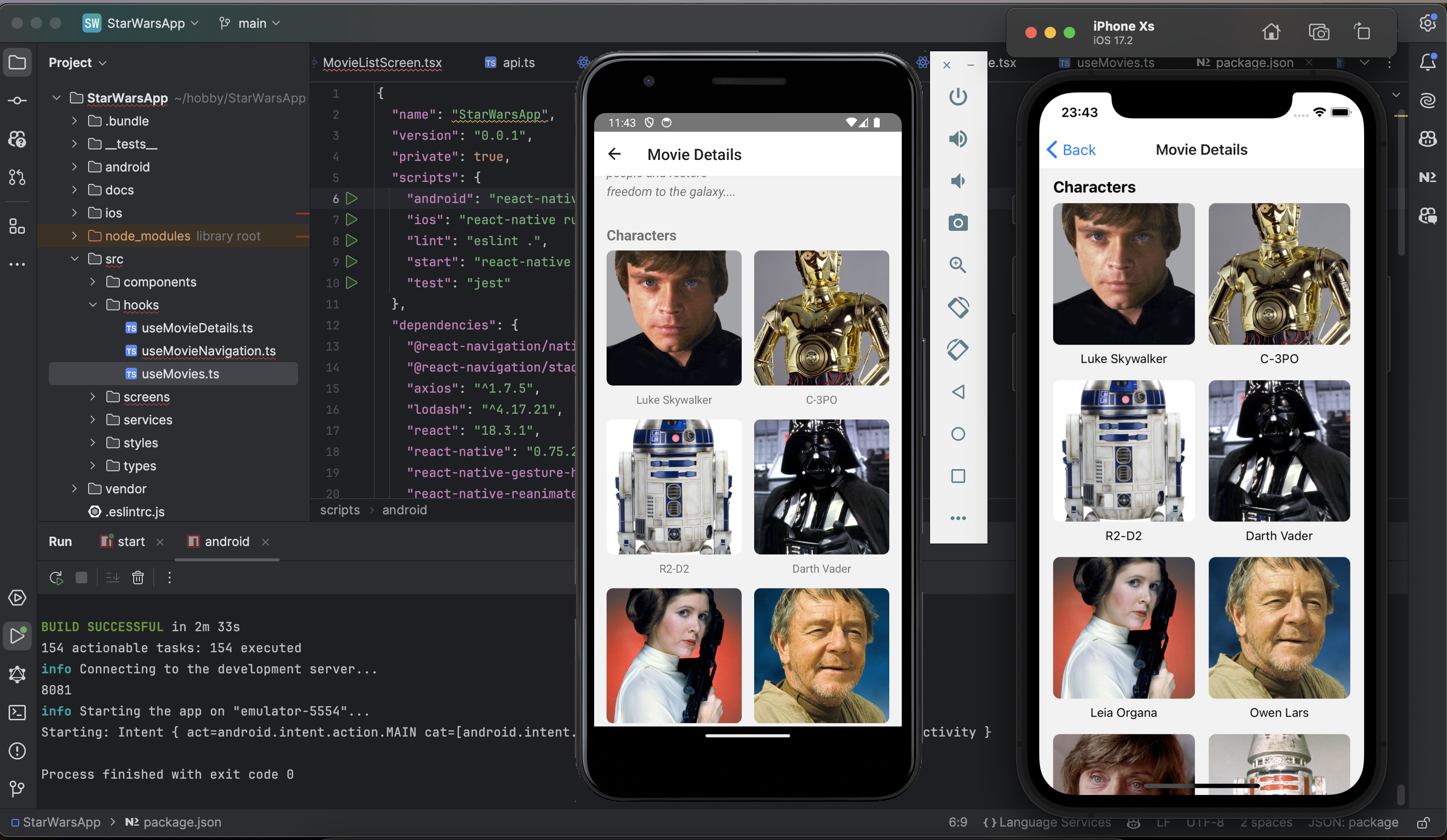Open the StarWarsApp project dropdown
1447x840 pixels.
coord(141,23)
